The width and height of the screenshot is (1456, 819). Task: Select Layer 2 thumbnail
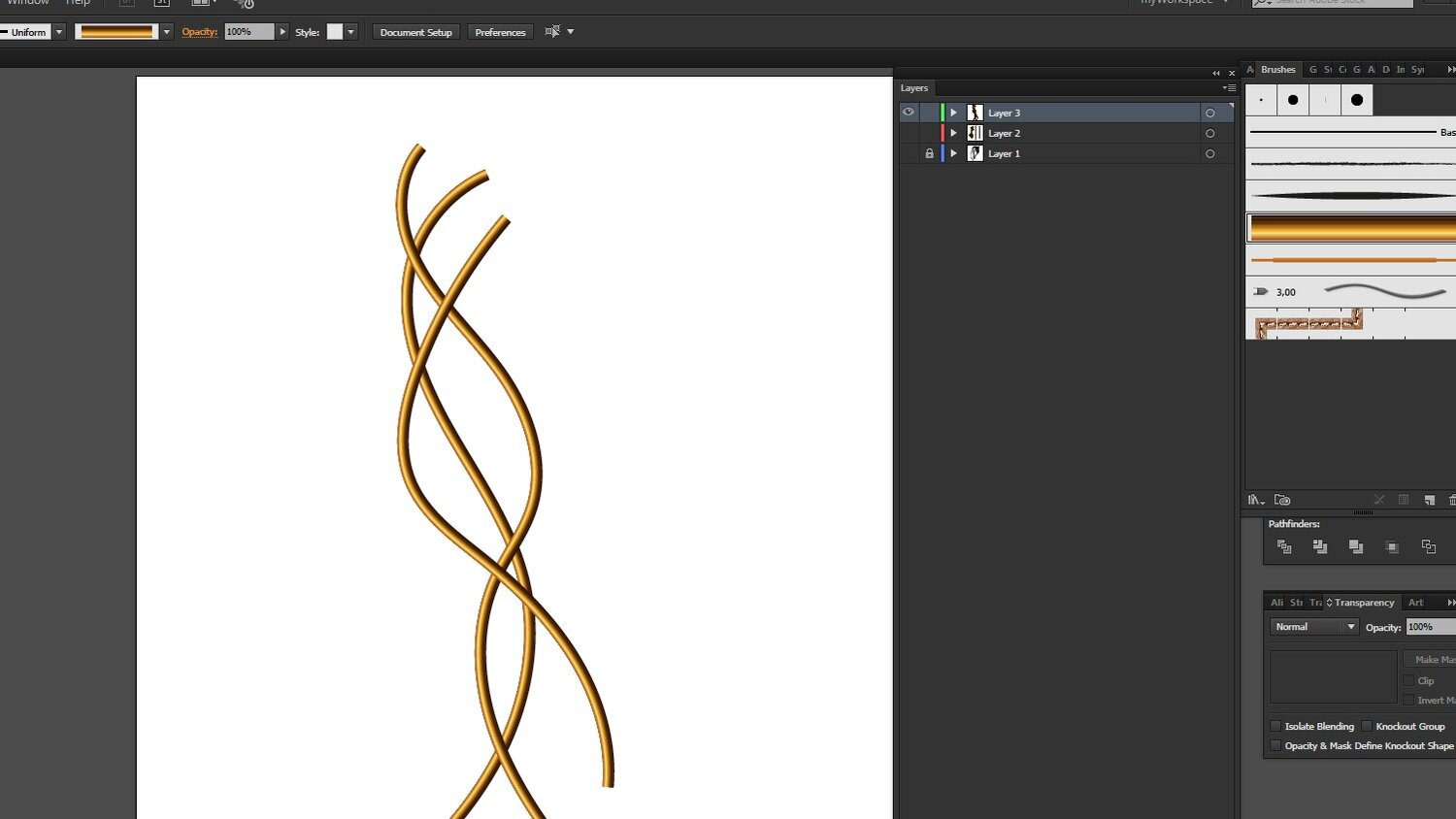[975, 133]
